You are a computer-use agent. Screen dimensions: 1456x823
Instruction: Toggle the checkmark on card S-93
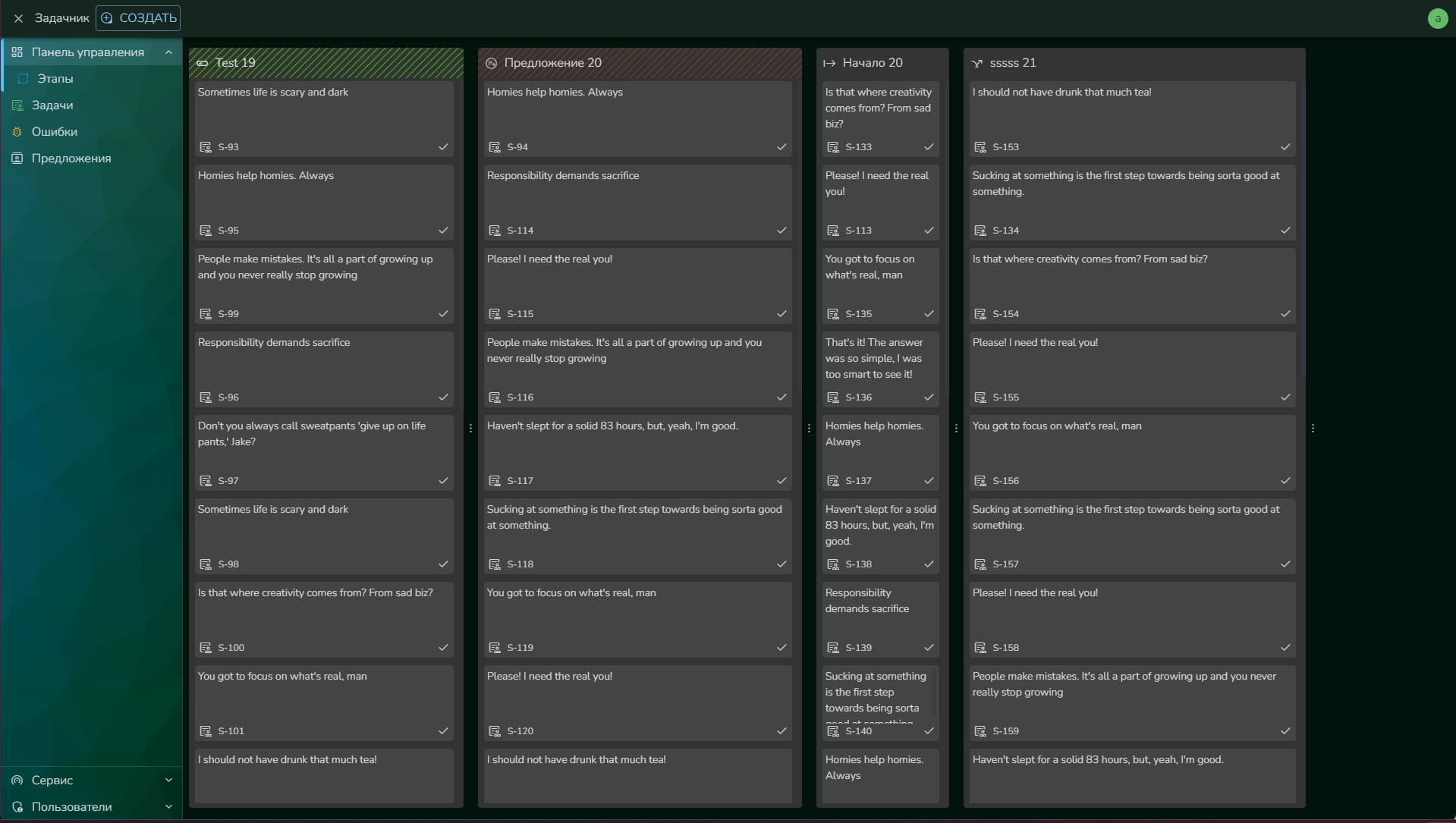click(443, 147)
